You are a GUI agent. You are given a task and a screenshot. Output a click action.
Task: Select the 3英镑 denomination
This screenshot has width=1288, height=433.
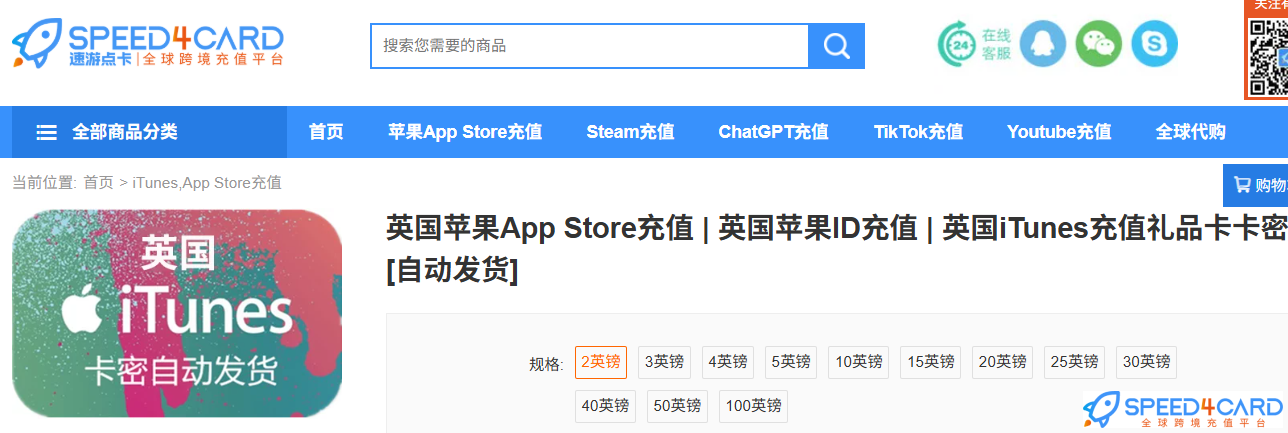tap(664, 362)
